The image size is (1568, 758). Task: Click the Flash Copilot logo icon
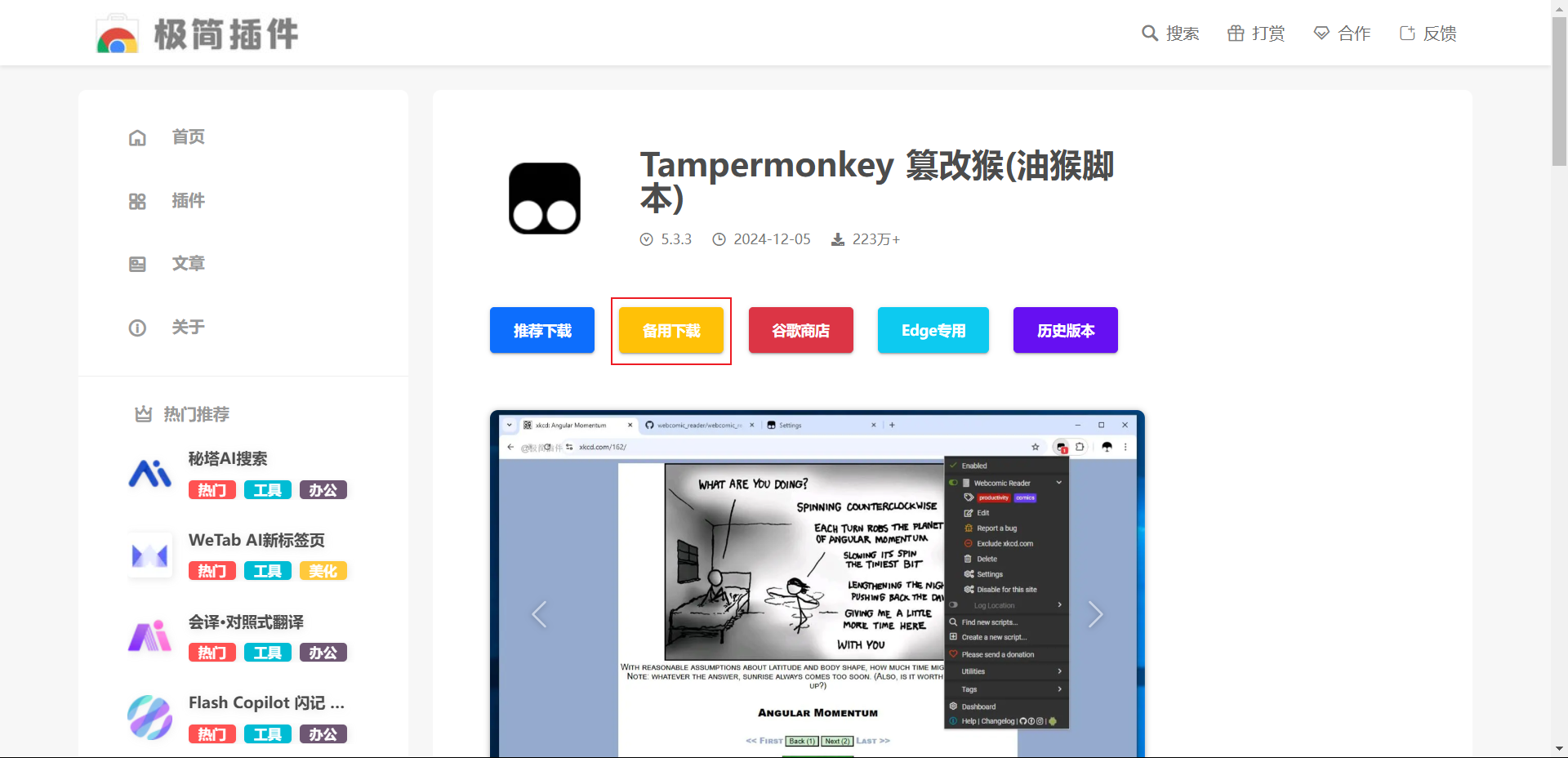150,718
